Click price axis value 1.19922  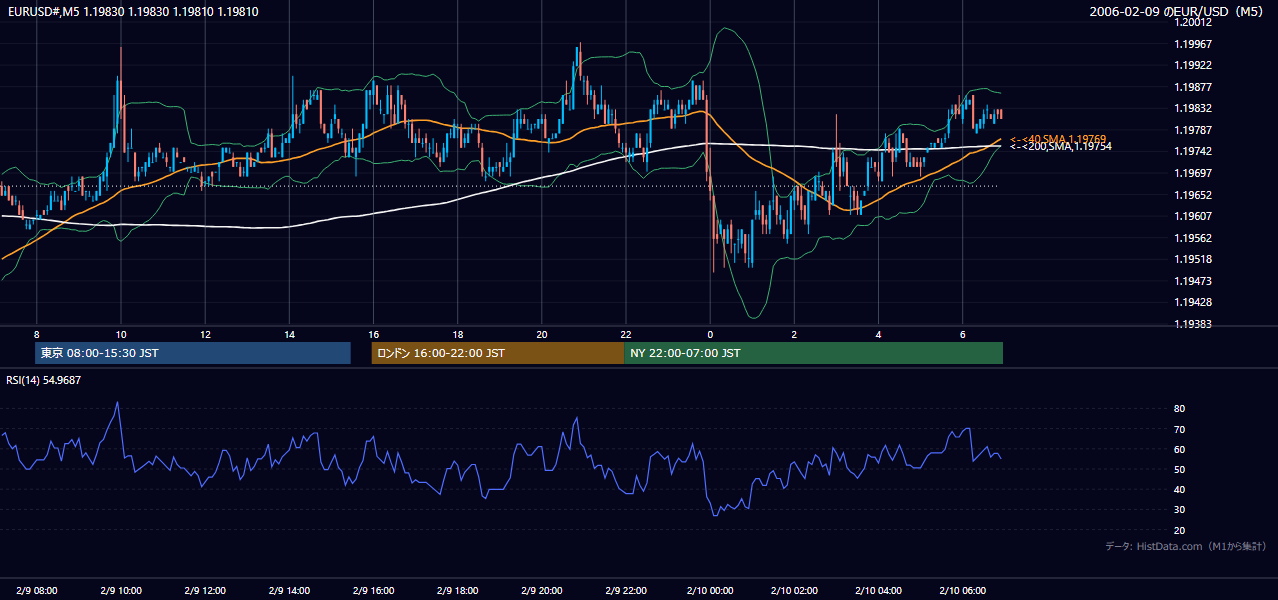click(x=1195, y=65)
